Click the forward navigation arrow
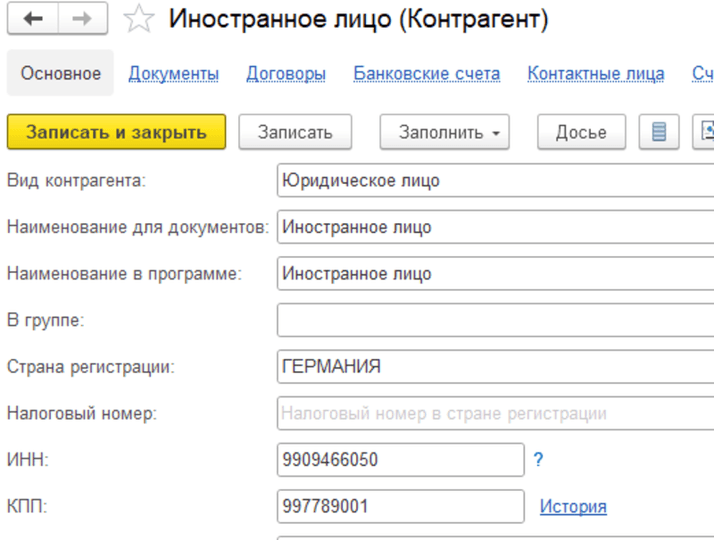This screenshot has width=714, height=540. point(83,21)
